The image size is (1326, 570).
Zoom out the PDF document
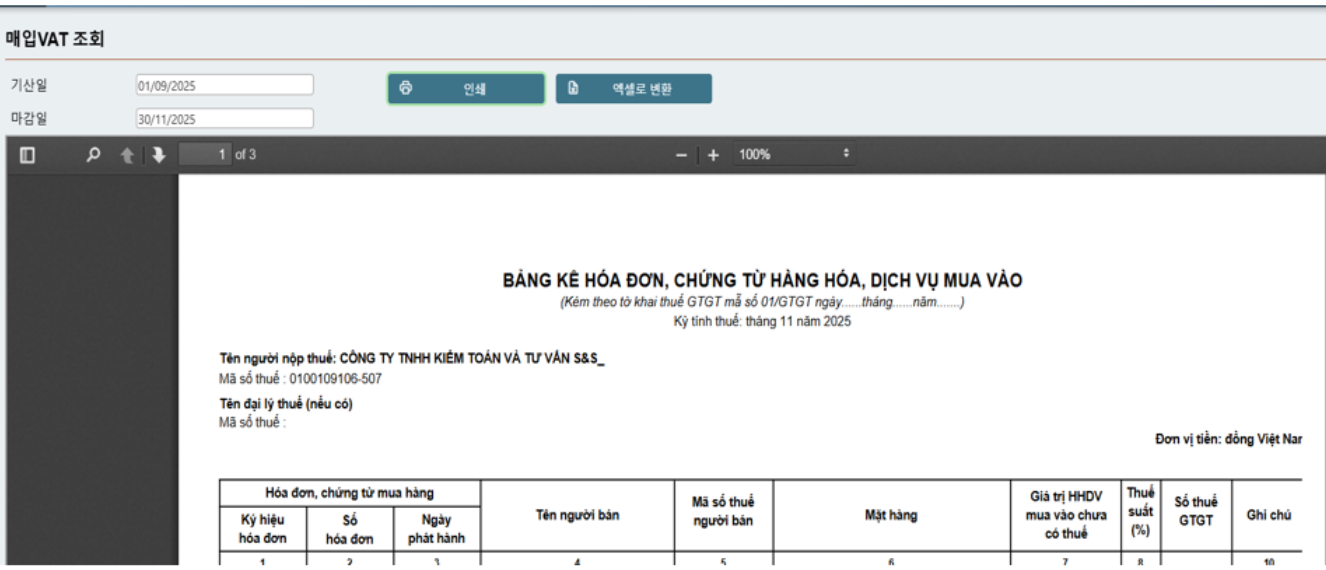click(681, 155)
